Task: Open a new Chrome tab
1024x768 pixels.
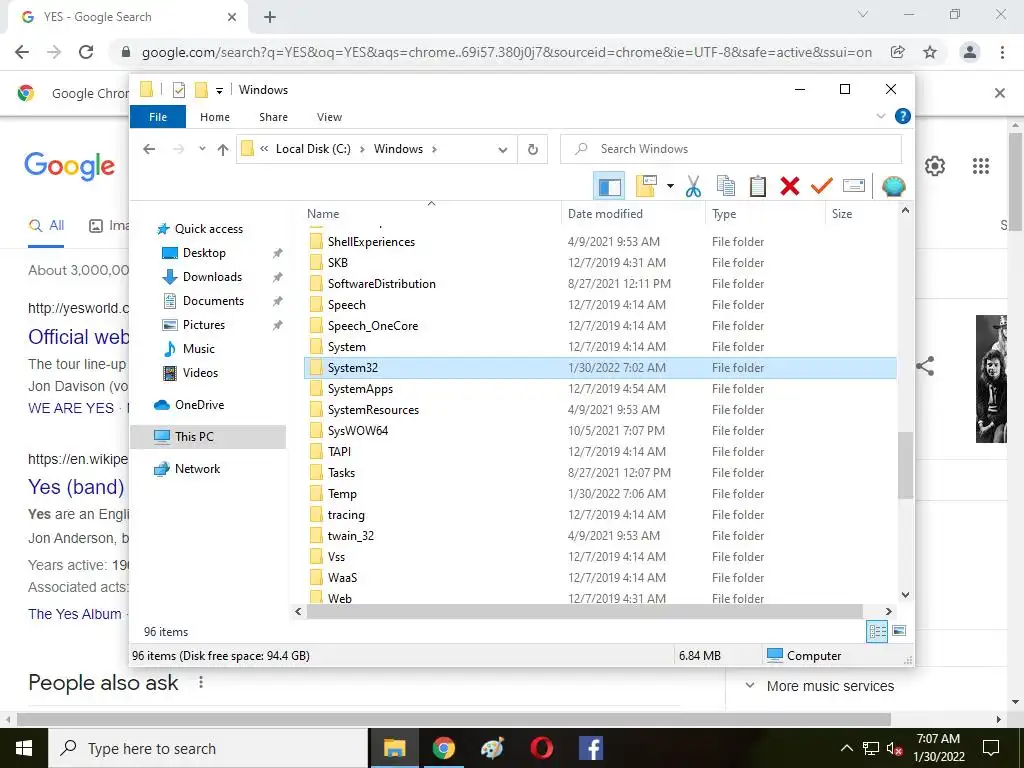Action: point(270,17)
